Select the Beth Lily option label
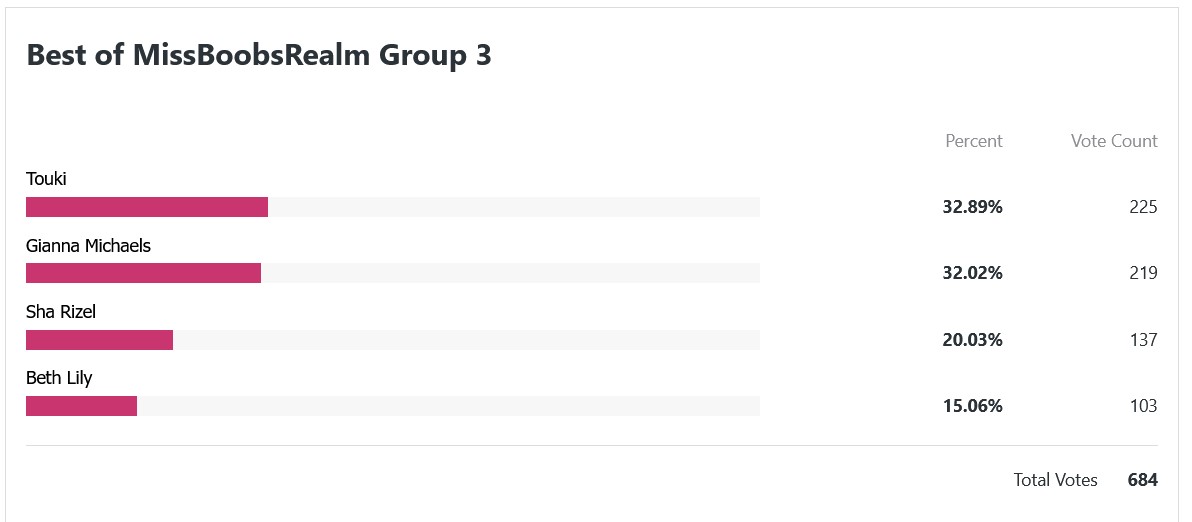The width and height of the screenshot is (1192, 522). point(59,378)
